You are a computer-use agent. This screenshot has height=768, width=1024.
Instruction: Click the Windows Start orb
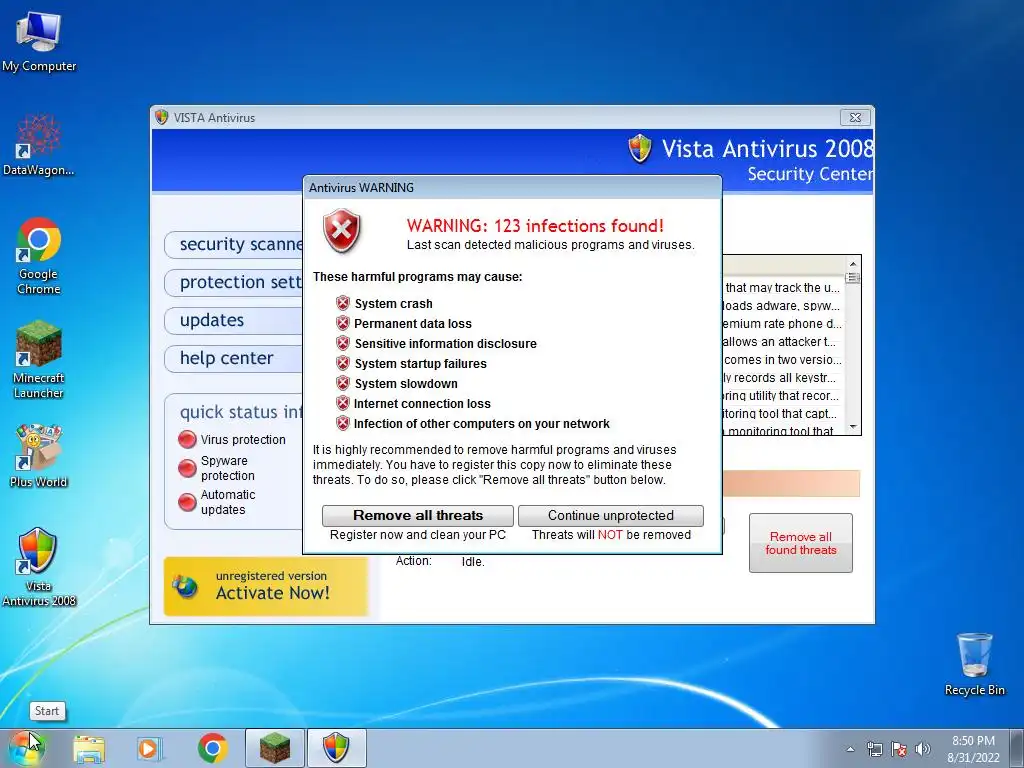27,748
